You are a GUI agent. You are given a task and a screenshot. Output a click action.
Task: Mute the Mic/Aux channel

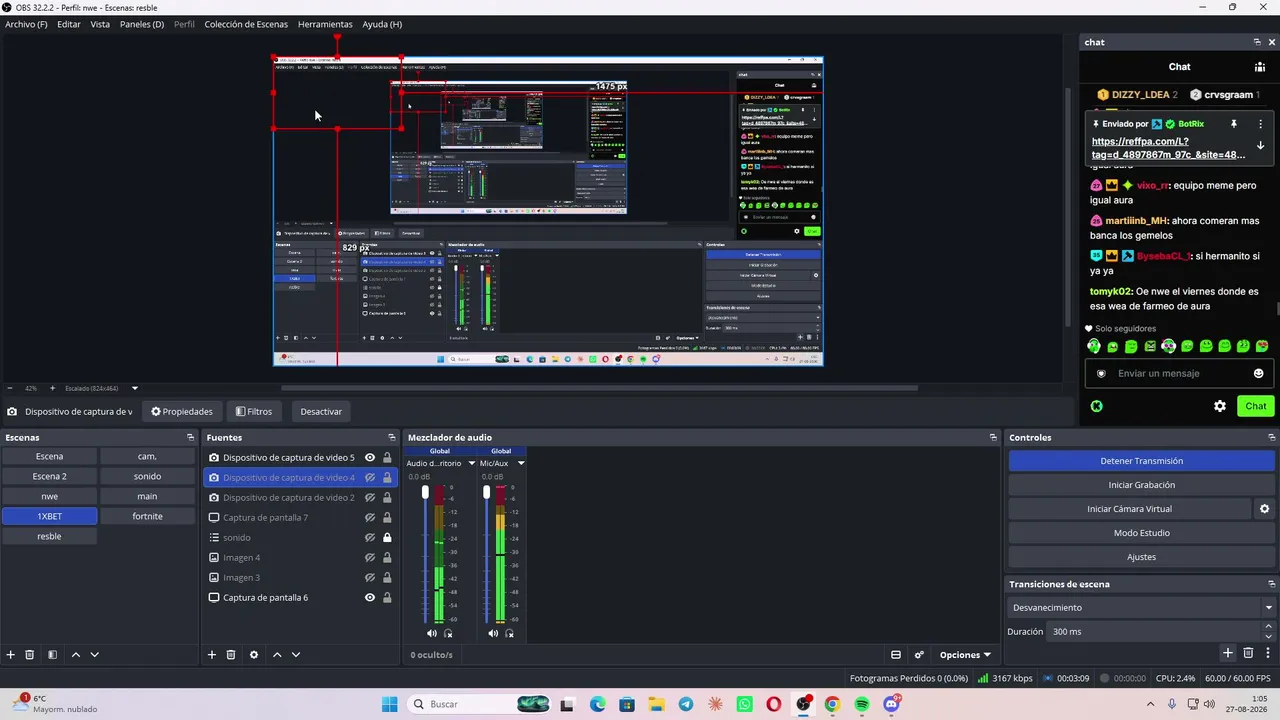click(493, 633)
